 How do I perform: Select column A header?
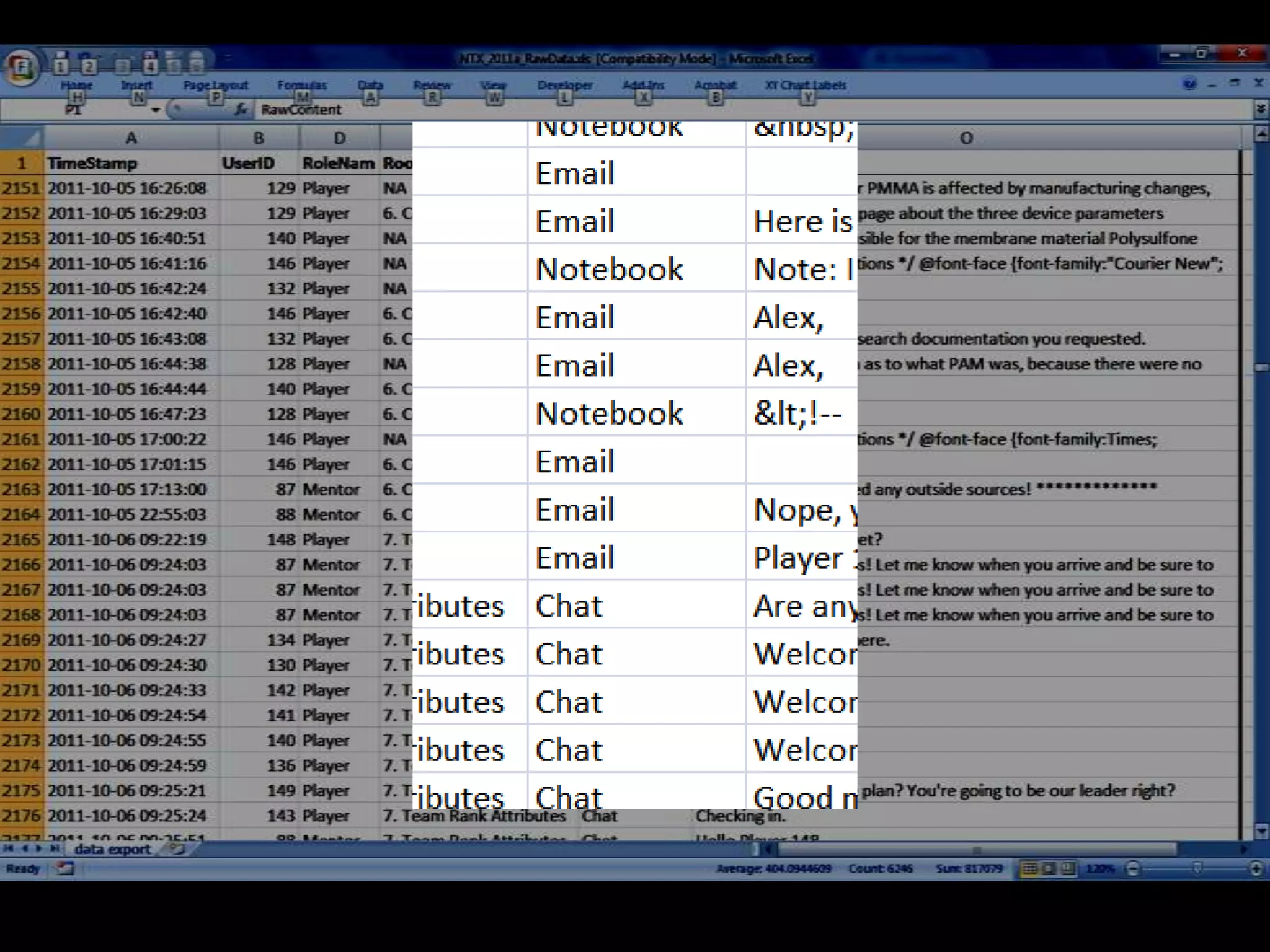[131, 138]
